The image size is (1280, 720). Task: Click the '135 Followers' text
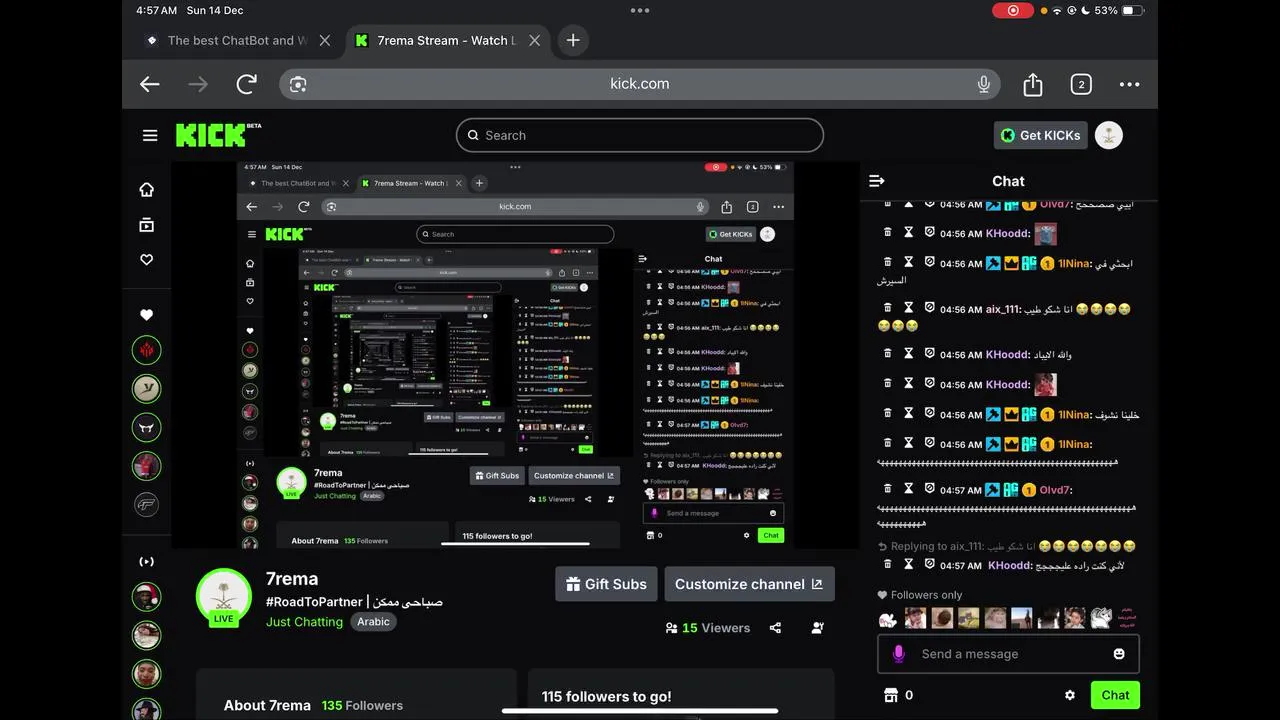coord(362,705)
